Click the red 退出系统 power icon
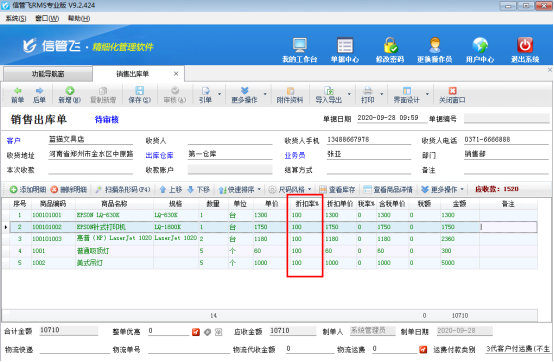The height and width of the screenshot is (362, 554). tap(525, 45)
